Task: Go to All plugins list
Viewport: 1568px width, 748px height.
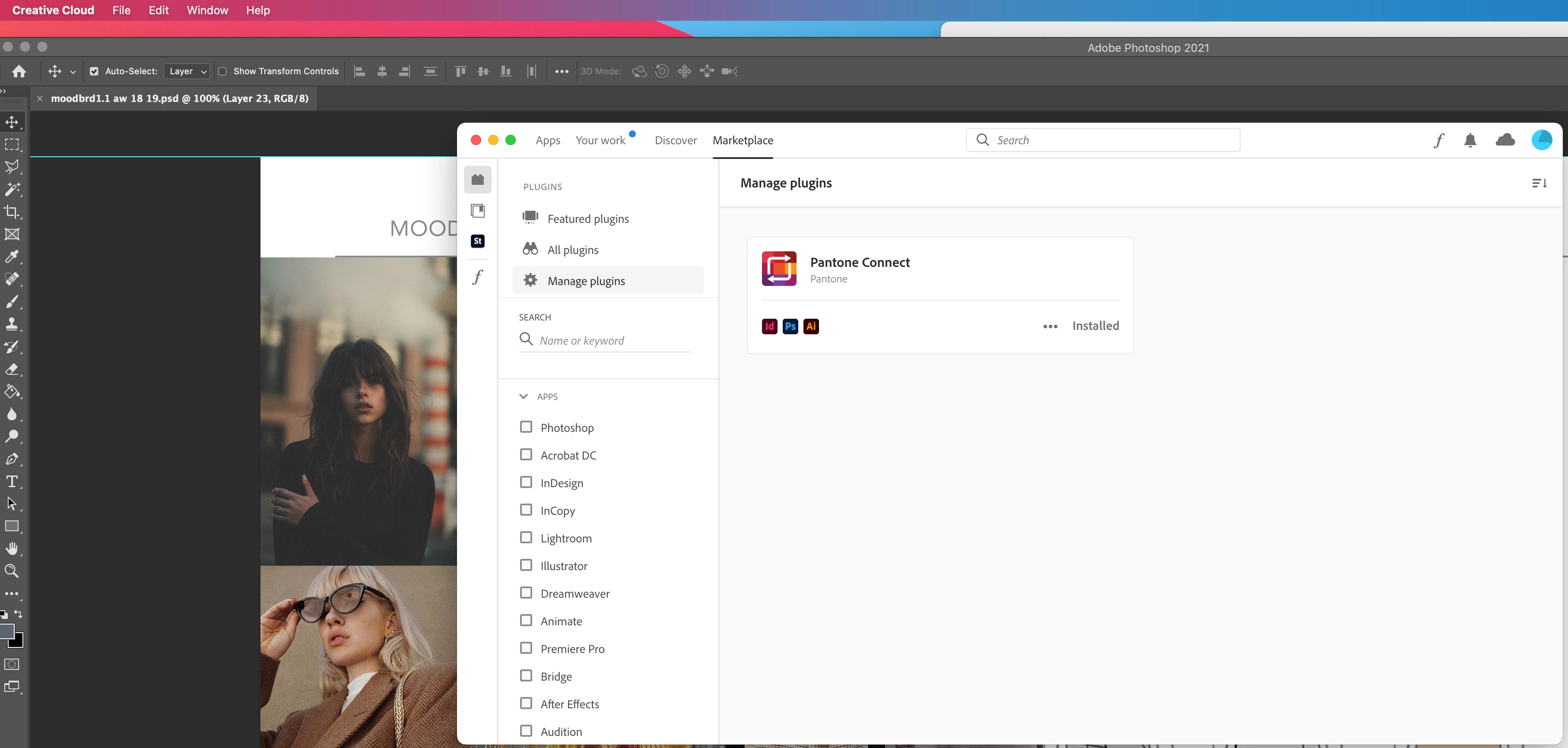Action: (572, 250)
